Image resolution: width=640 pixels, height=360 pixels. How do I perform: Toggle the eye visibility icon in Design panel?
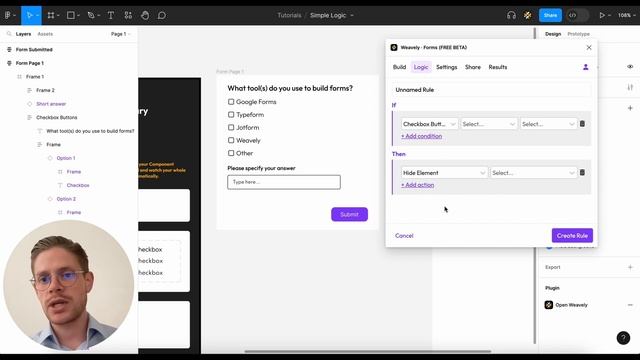tap(630, 67)
